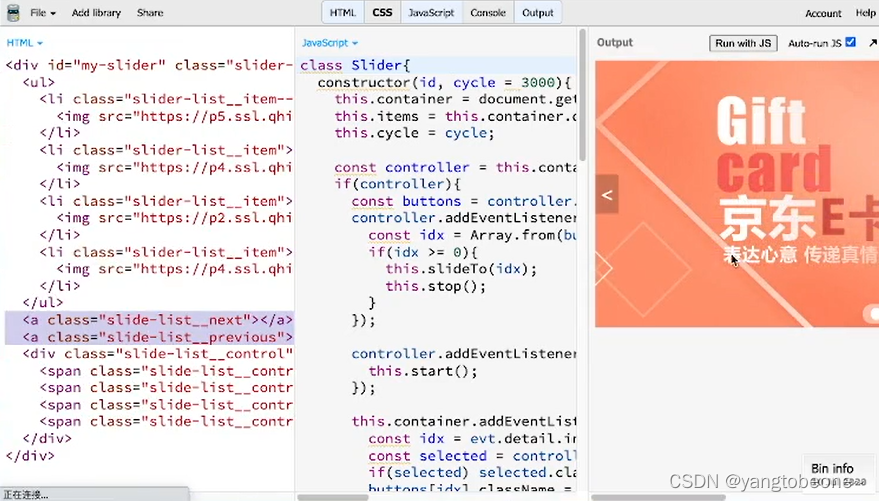This screenshot has height=501, width=879.
Task: Click the JS Bin logo icon
Action: click(13, 12)
